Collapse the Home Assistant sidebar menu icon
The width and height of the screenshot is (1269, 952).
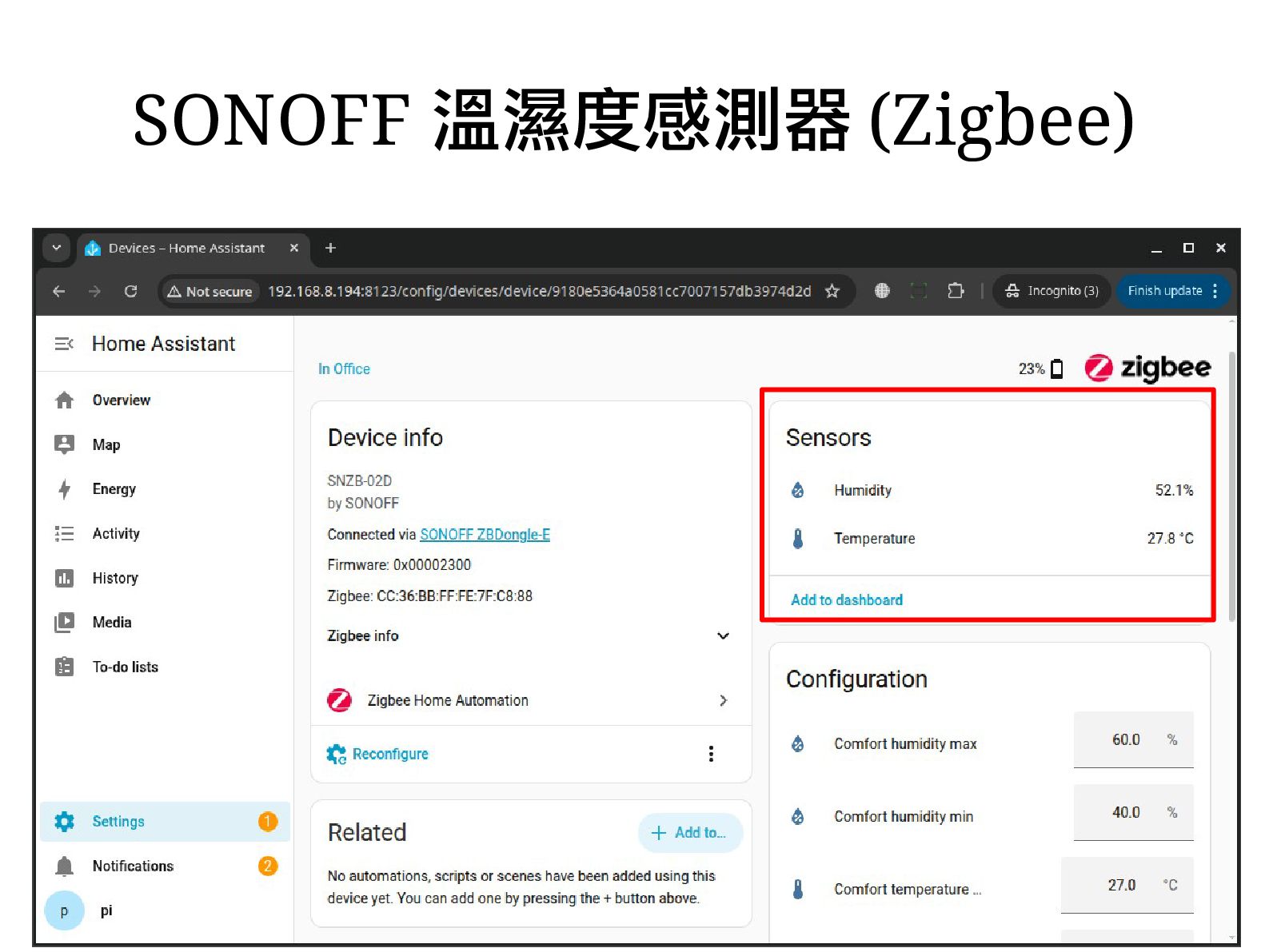pos(64,344)
